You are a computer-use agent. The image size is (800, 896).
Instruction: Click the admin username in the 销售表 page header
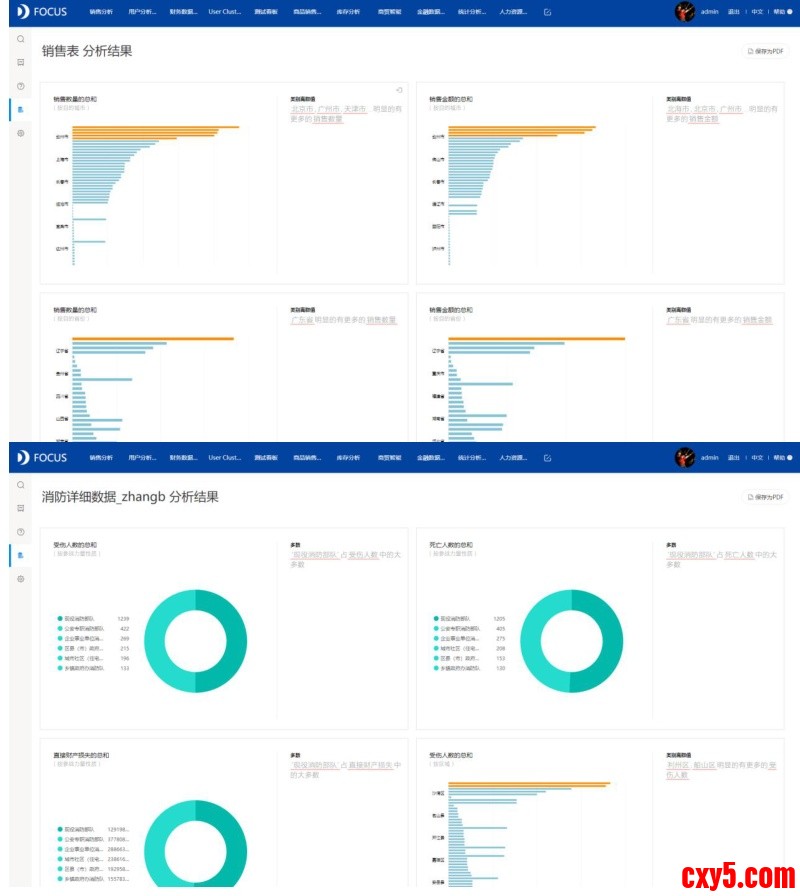click(709, 11)
